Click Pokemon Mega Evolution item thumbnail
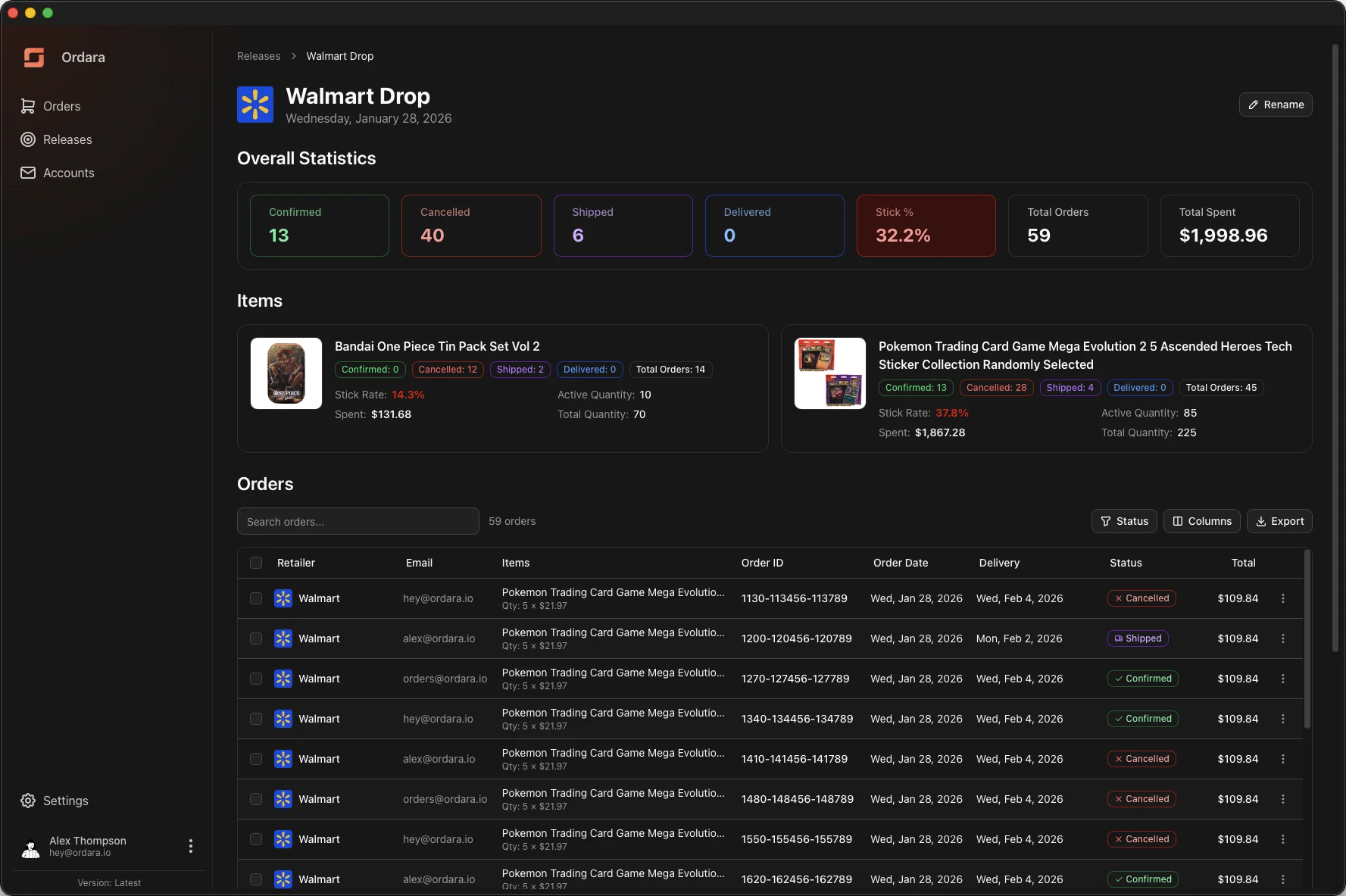The width and height of the screenshot is (1346, 896). [830, 373]
